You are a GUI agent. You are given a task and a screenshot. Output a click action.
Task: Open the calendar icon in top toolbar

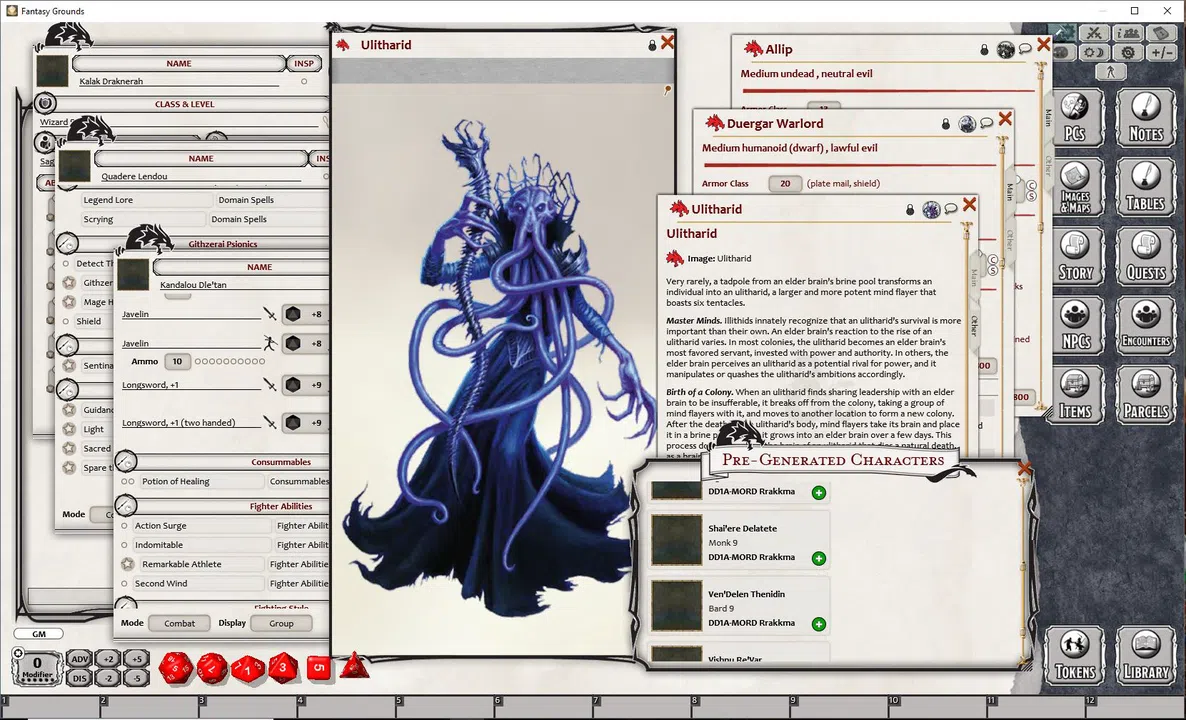pyautogui.click(x=1162, y=33)
